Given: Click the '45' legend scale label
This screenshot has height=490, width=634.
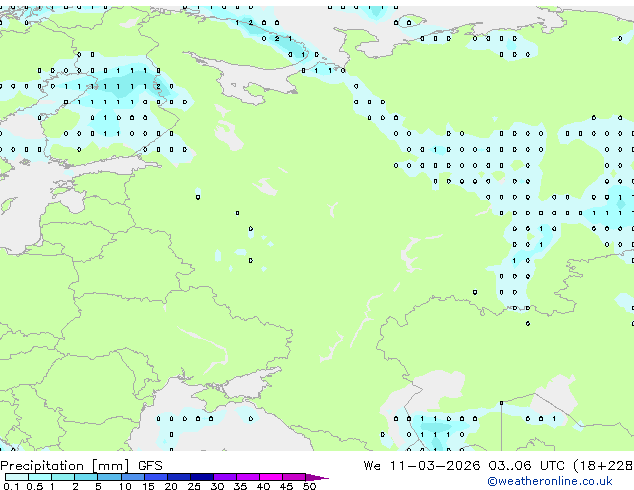Looking at the screenshot, I should 286,486.
